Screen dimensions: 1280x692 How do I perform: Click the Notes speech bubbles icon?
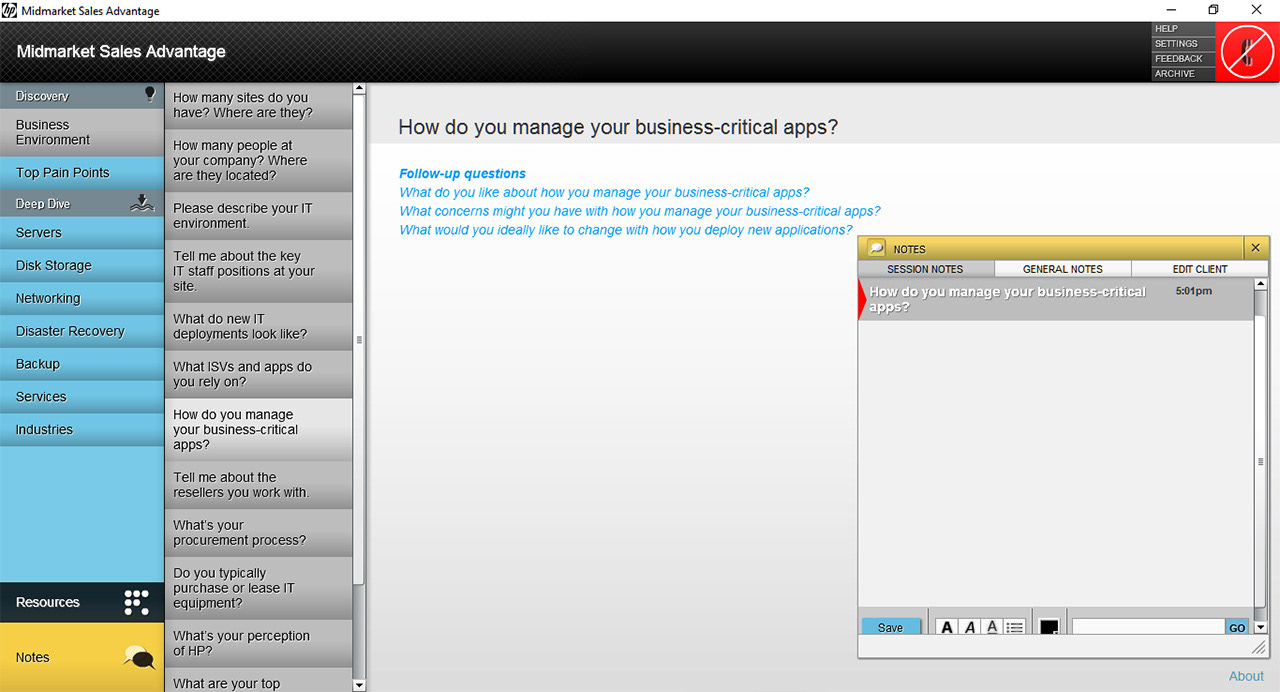139,657
